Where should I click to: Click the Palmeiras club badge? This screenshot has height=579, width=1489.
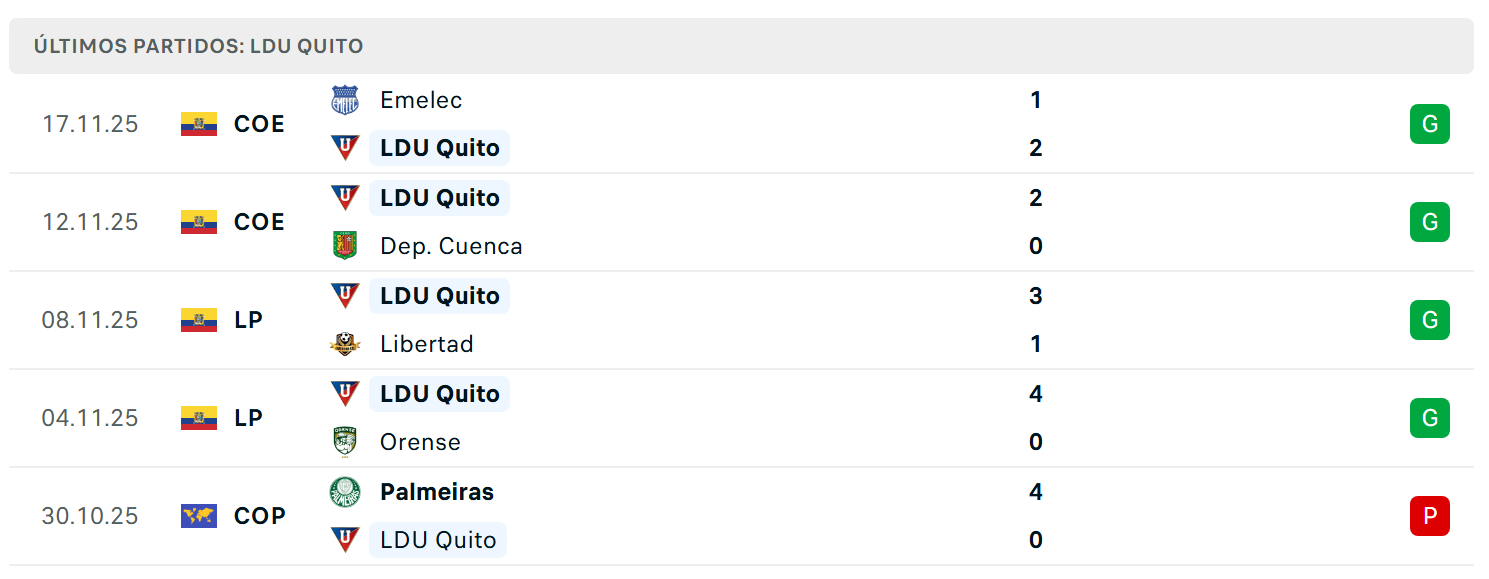pyautogui.click(x=345, y=492)
